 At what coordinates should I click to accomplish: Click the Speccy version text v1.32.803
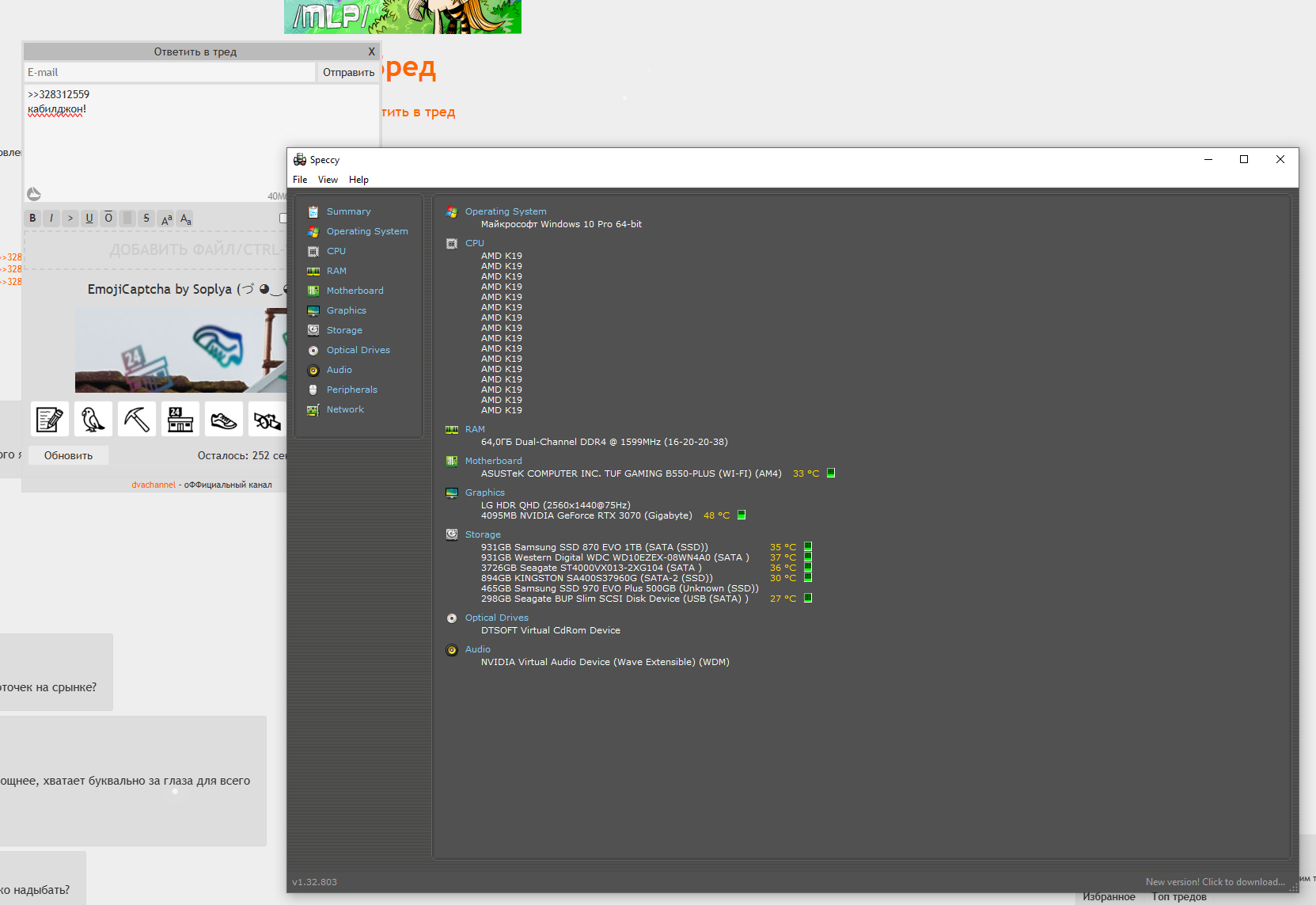[314, 882]
